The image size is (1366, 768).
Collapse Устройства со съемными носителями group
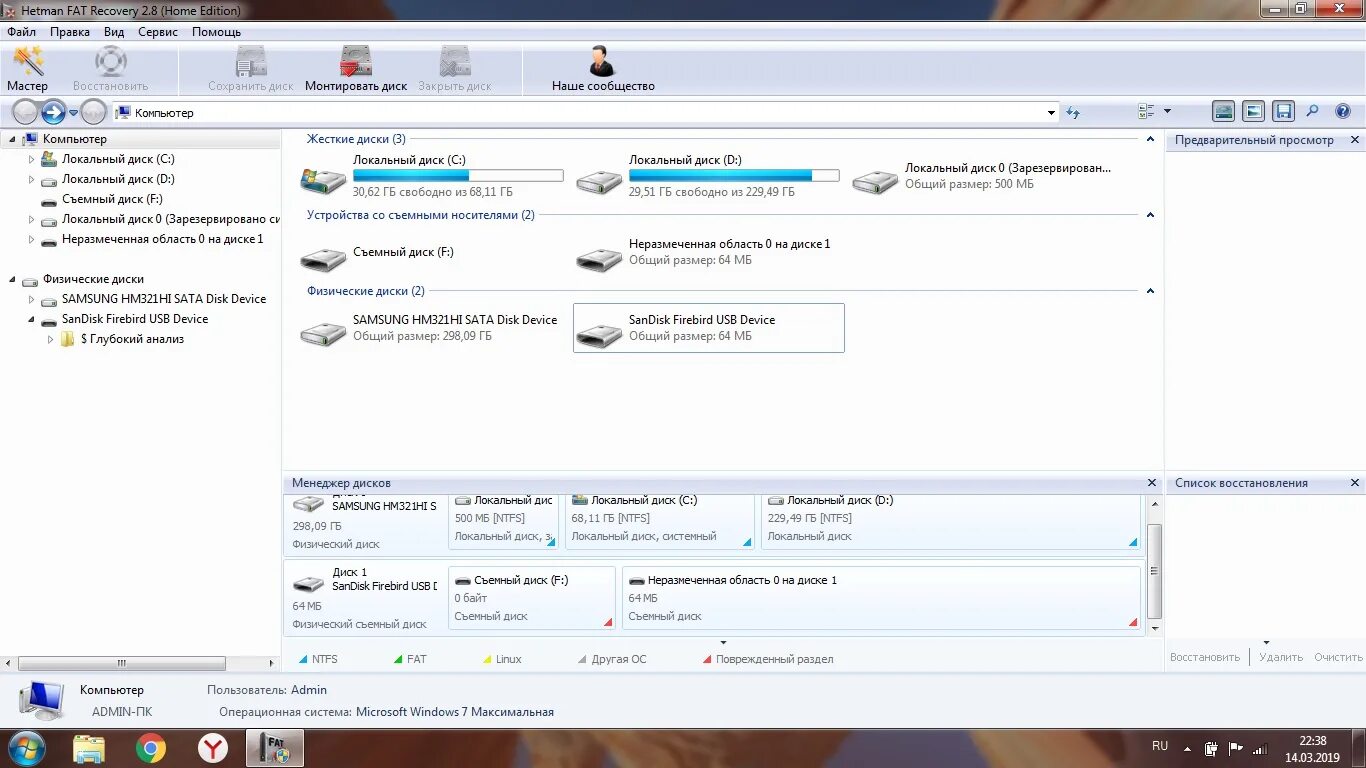pyautogui.click(x=1150, y=215)
